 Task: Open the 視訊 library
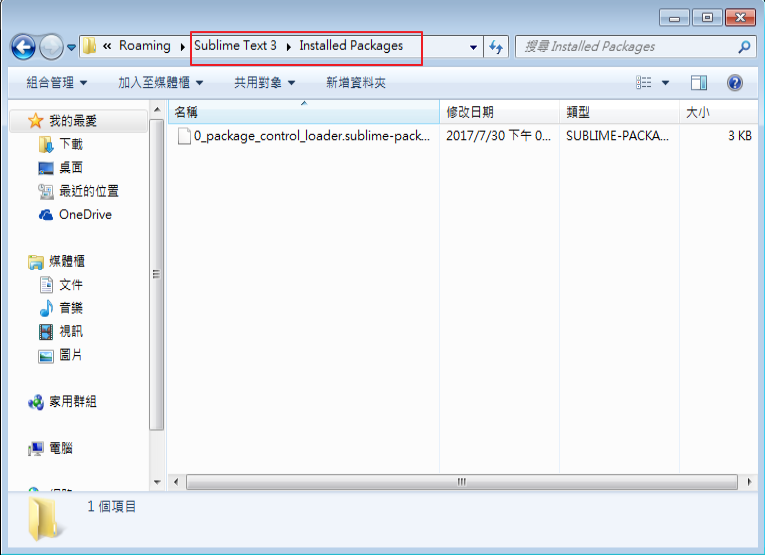(x=71, y=331)
